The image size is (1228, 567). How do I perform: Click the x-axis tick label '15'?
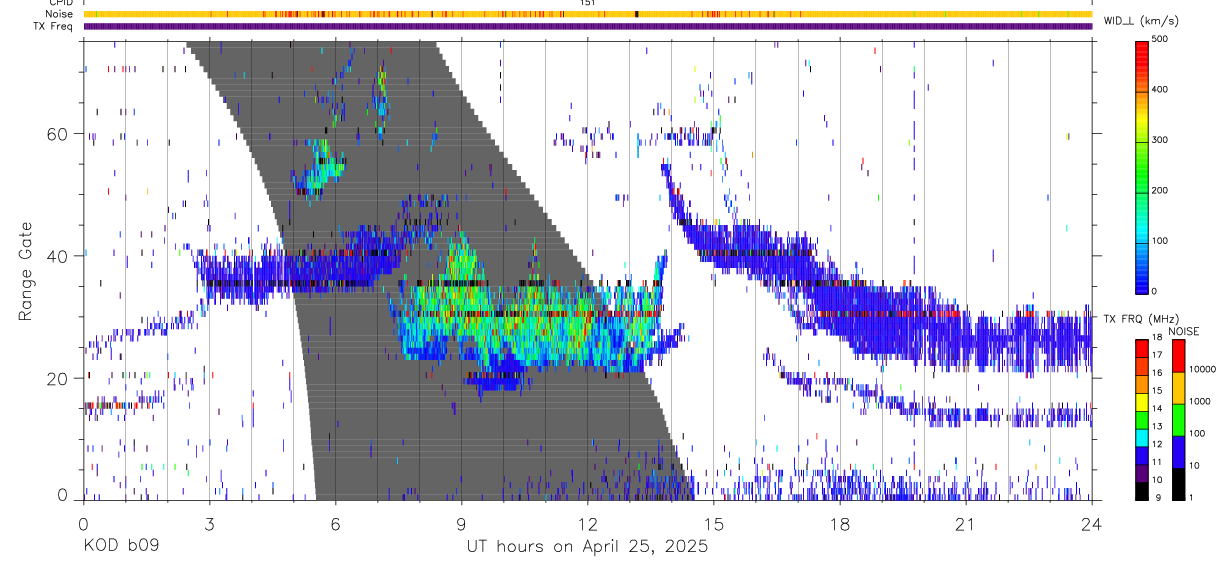point(714,523)
